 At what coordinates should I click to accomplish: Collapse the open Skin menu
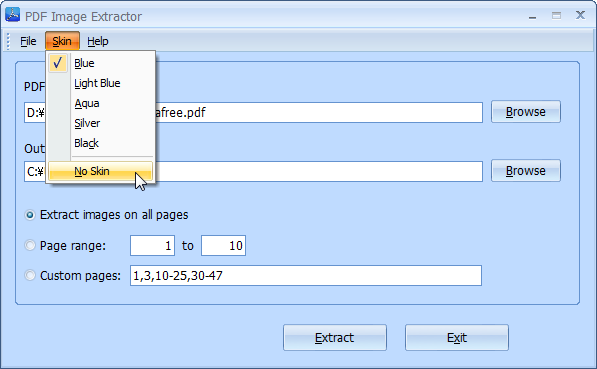pyautogui.click(x=62, y=41)
